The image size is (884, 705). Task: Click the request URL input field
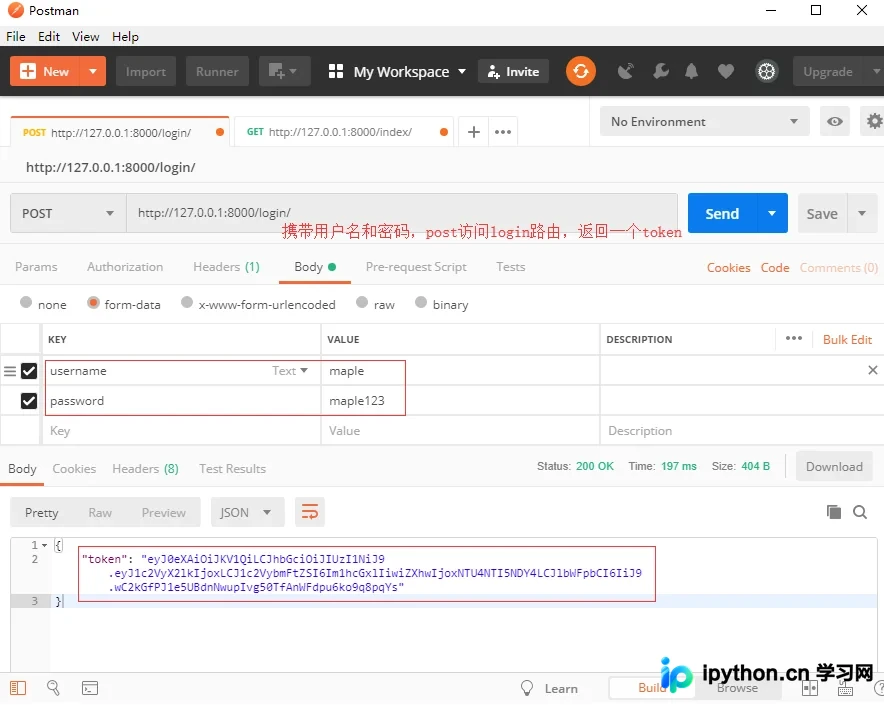coord(401,213)
